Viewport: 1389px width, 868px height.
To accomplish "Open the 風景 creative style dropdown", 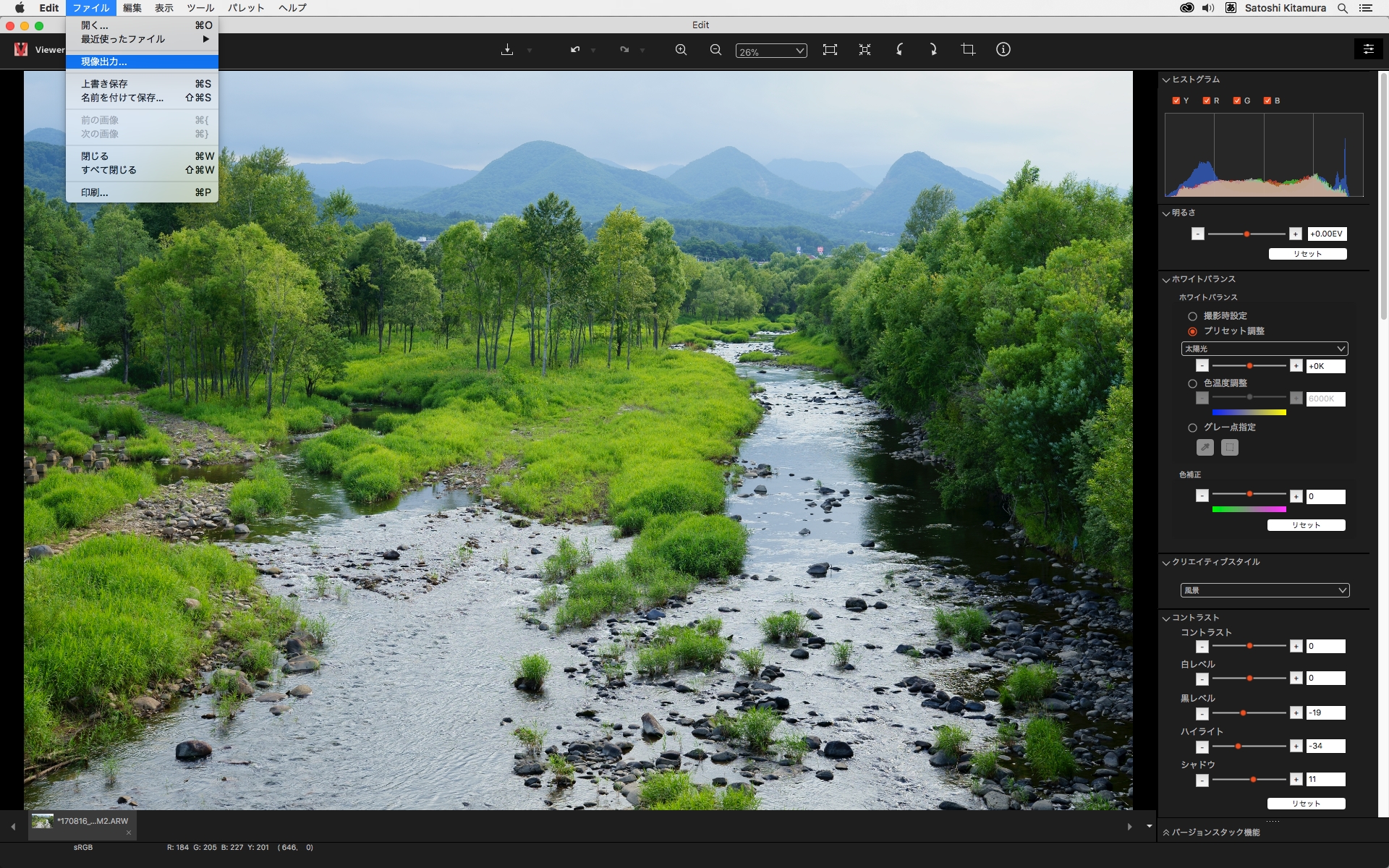I will [1264, 590].
